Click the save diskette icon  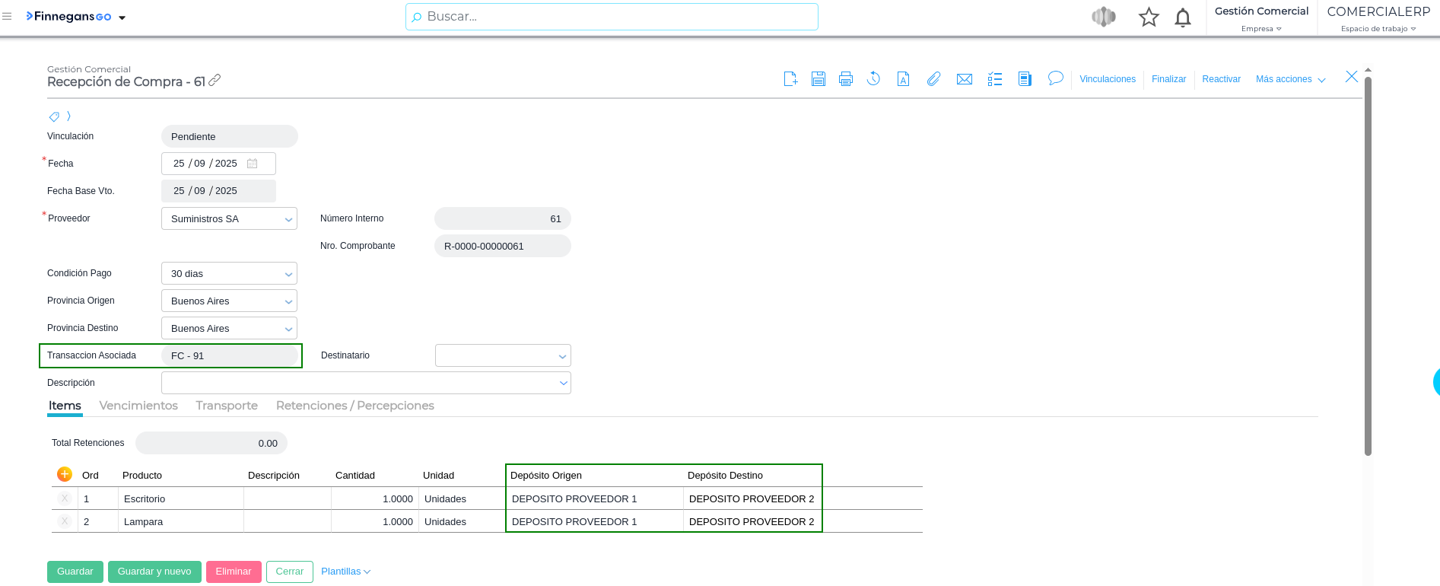click(818, 79)
